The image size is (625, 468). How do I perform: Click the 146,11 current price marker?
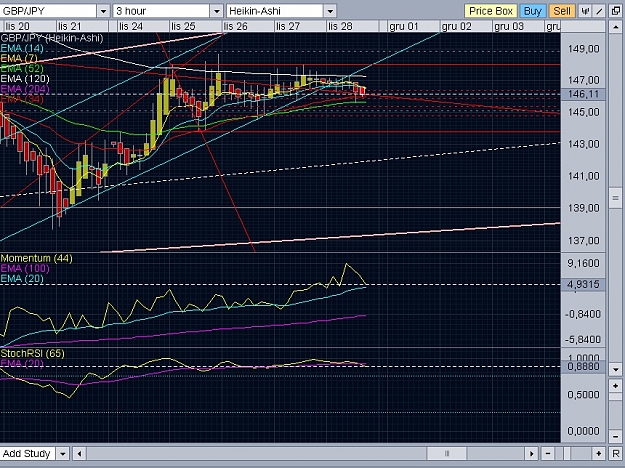pos(583,94)
